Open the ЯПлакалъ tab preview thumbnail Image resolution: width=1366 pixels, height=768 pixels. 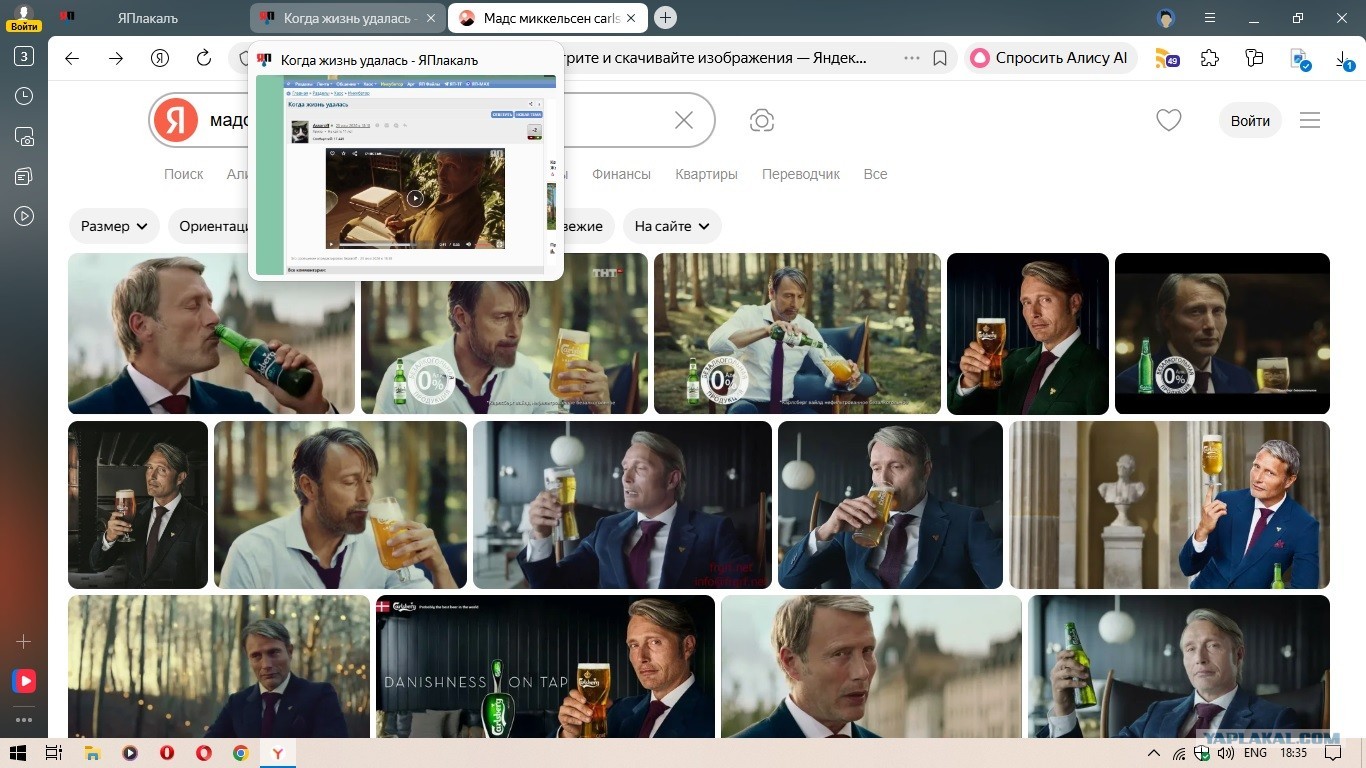click(x=406, y=173)
